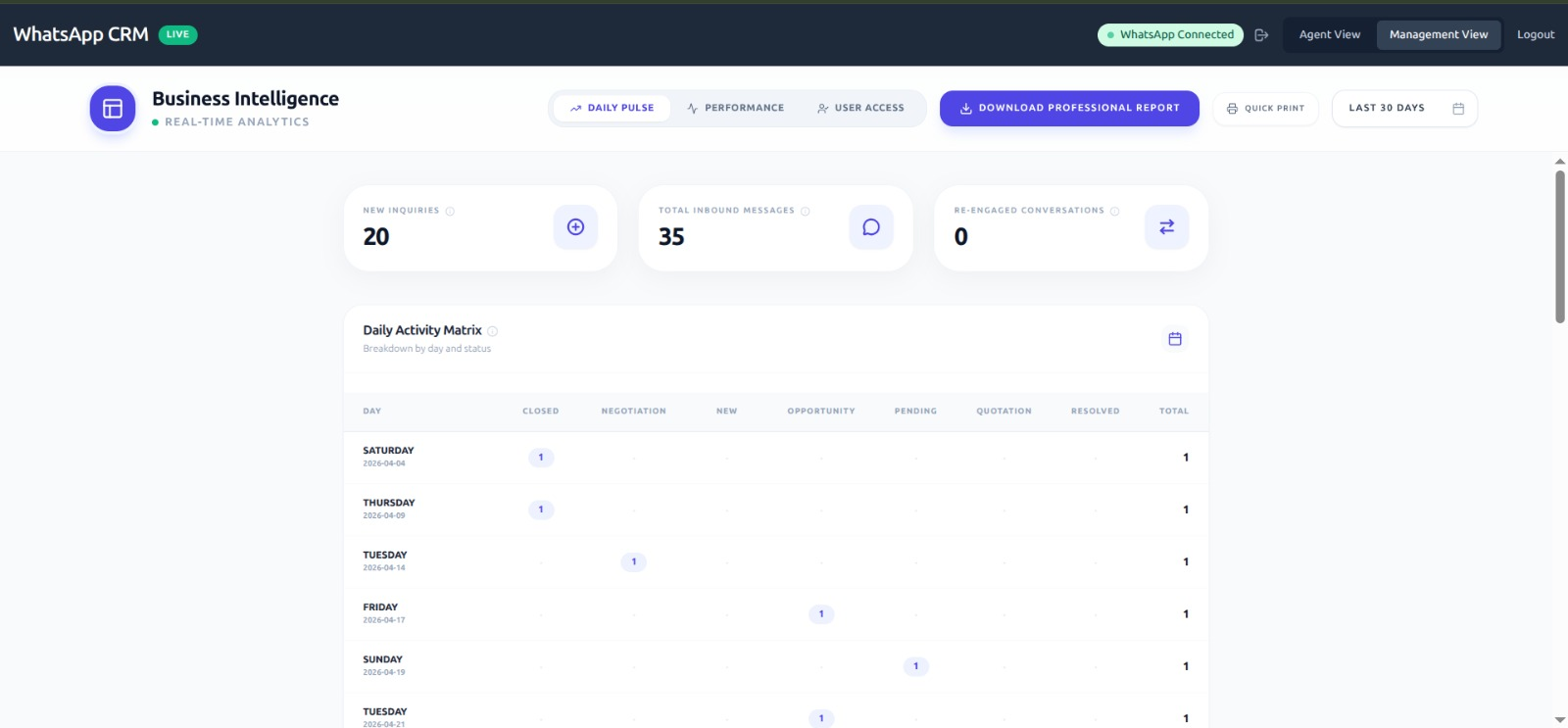1568x728 pixels.
Task: Click info icon next to Total Inbound Messages
Action: 806,211
